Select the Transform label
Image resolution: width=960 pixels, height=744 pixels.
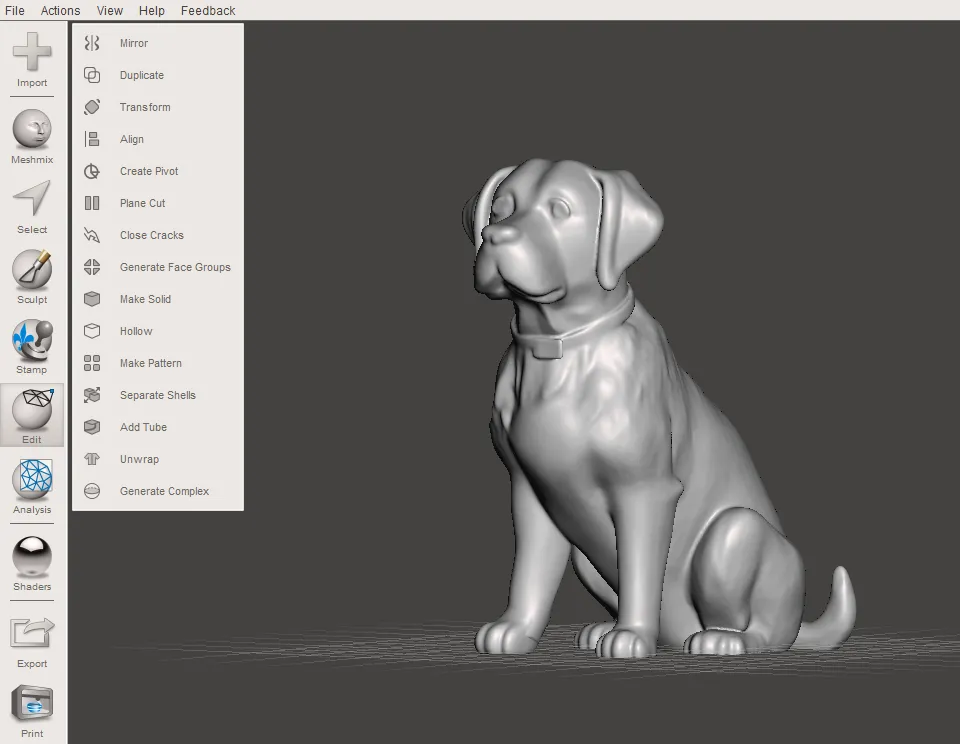[x=145, y=107]
